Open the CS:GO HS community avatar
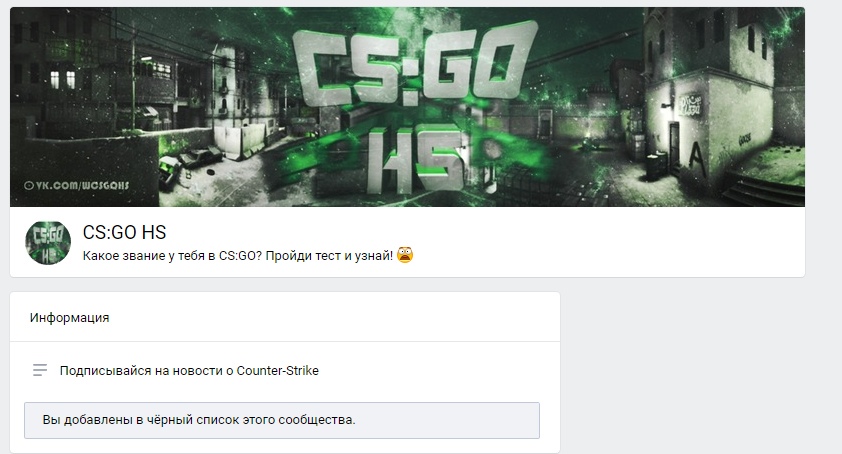This screenshot has width=842, height=454. point(48,243)
